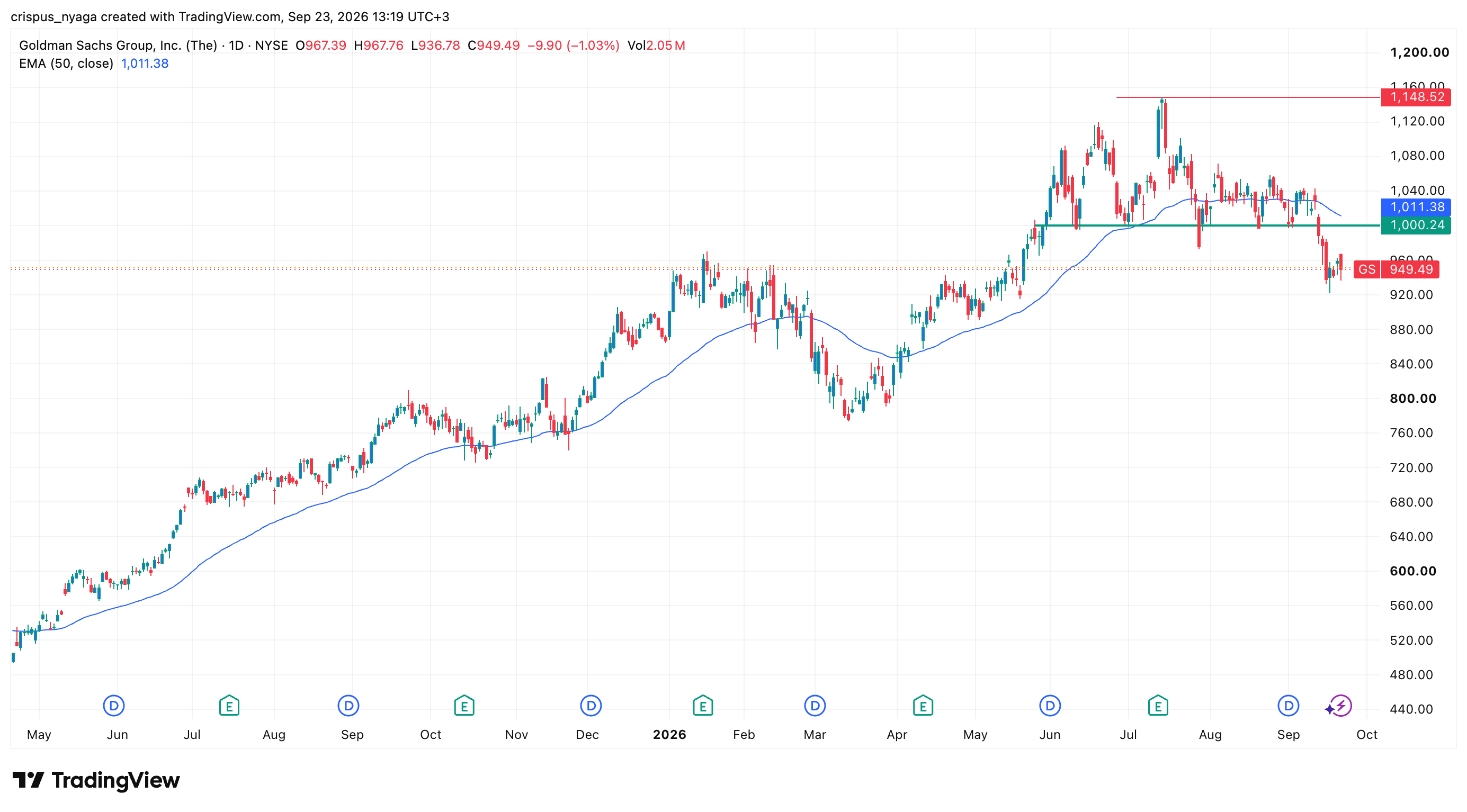This screenshot has height=812, width=1467.
Task: Click 640.00 on the price axis
Action: point(1411,537)
